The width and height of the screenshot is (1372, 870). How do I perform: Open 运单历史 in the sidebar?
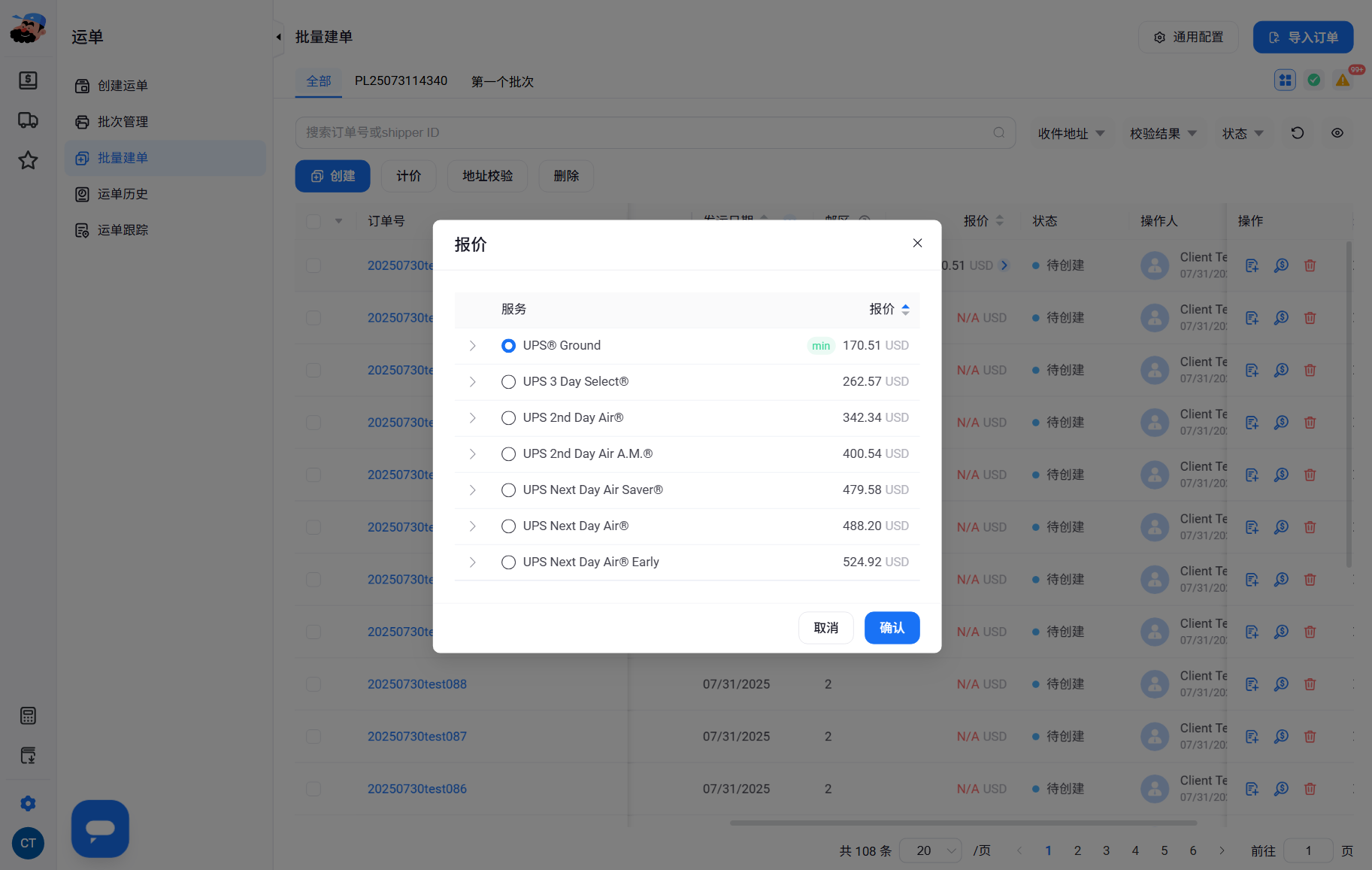[x=165, y=194]
